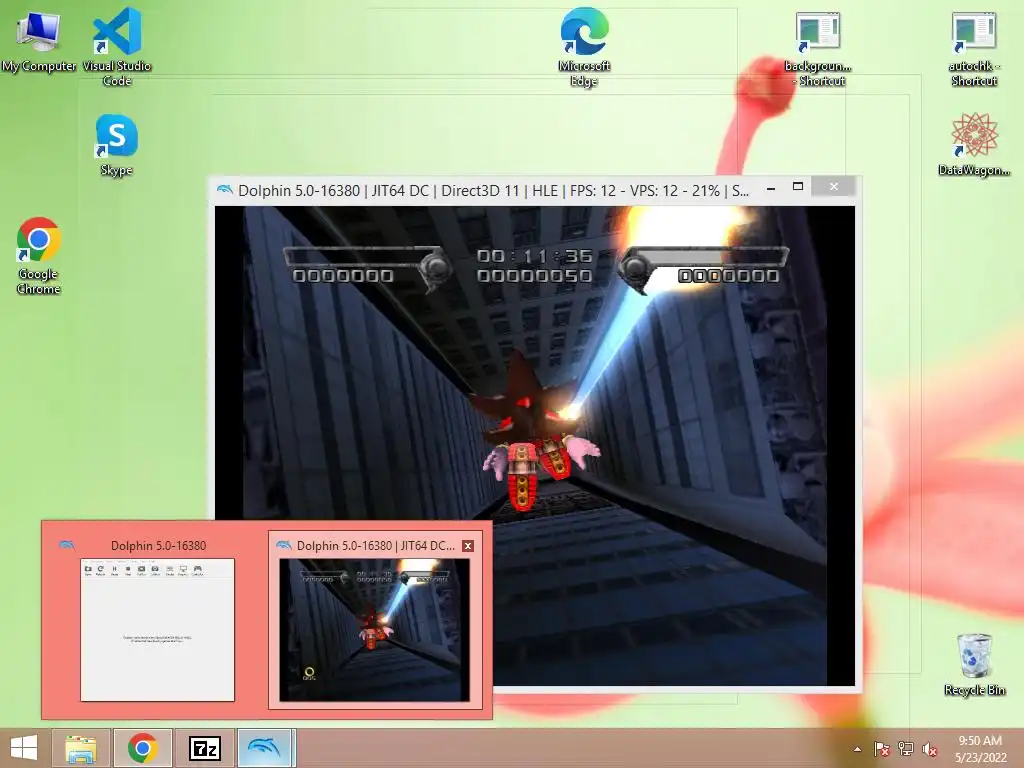Open the network status tray icon
Screen dimensions: 1024x768
[x=906, y=749]
